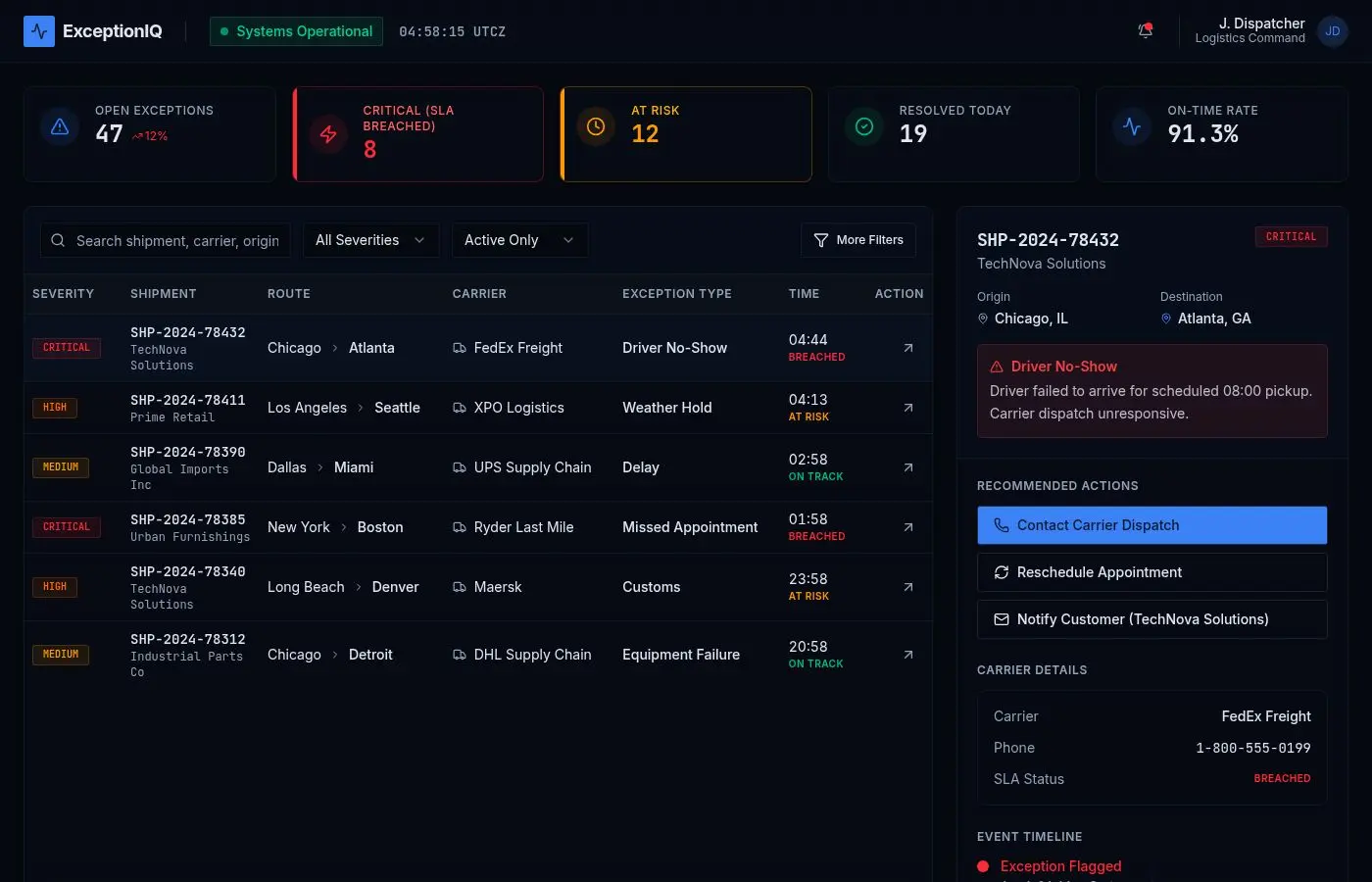Click the At Risk clock icon

(595, 126)
